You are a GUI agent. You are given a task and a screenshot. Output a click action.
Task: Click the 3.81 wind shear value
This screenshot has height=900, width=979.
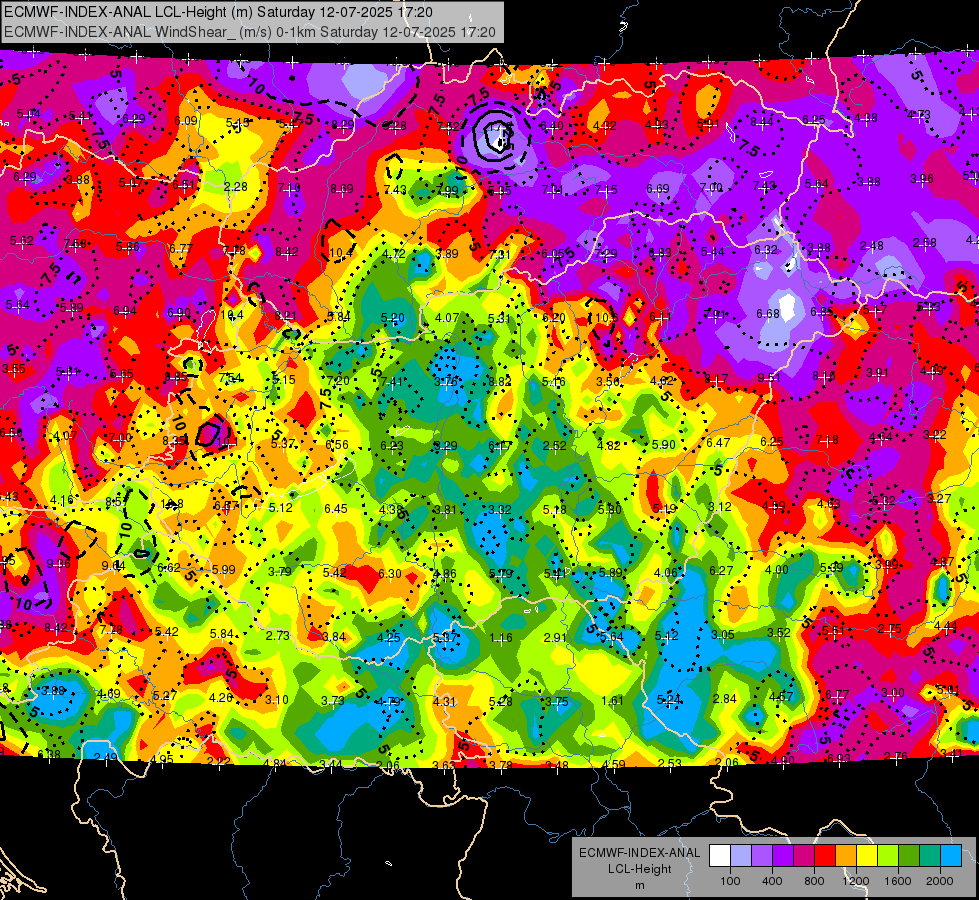coord(445,510)
